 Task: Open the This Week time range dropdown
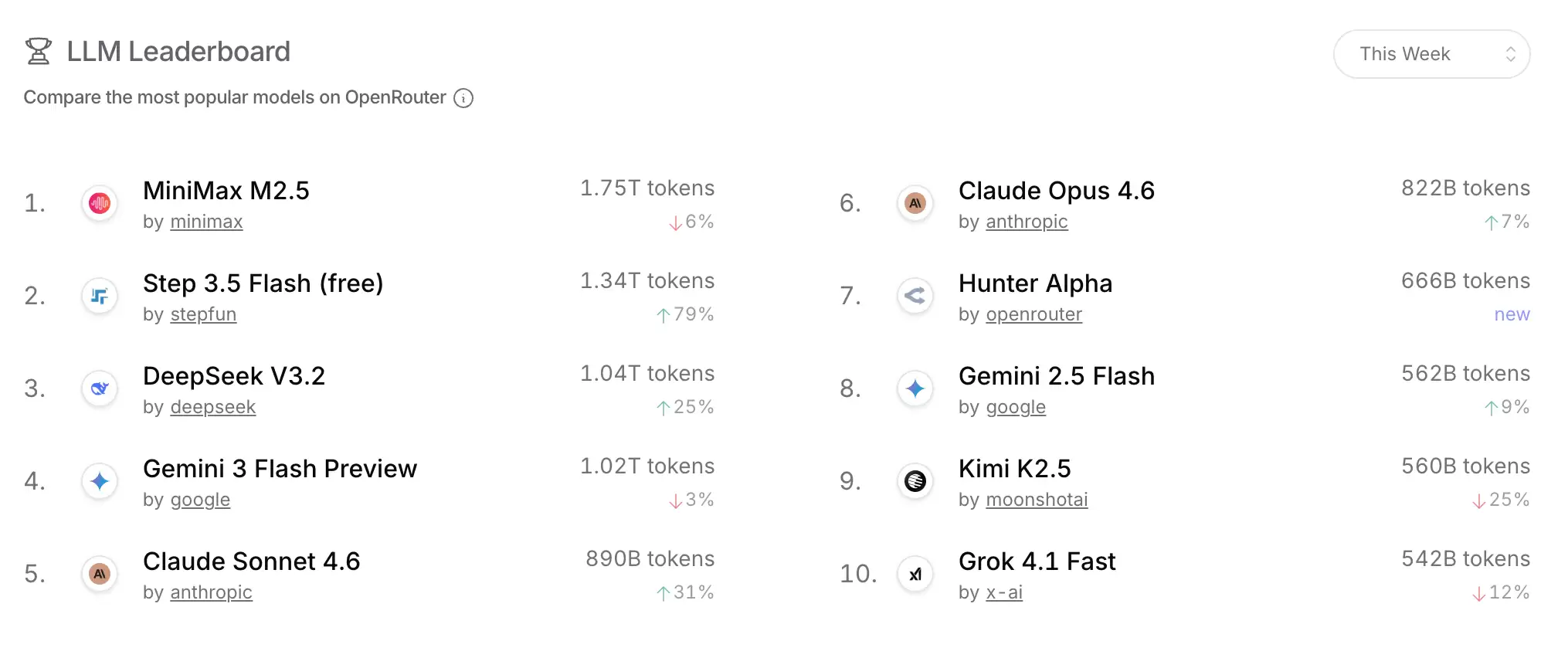tap(1431, 54)
